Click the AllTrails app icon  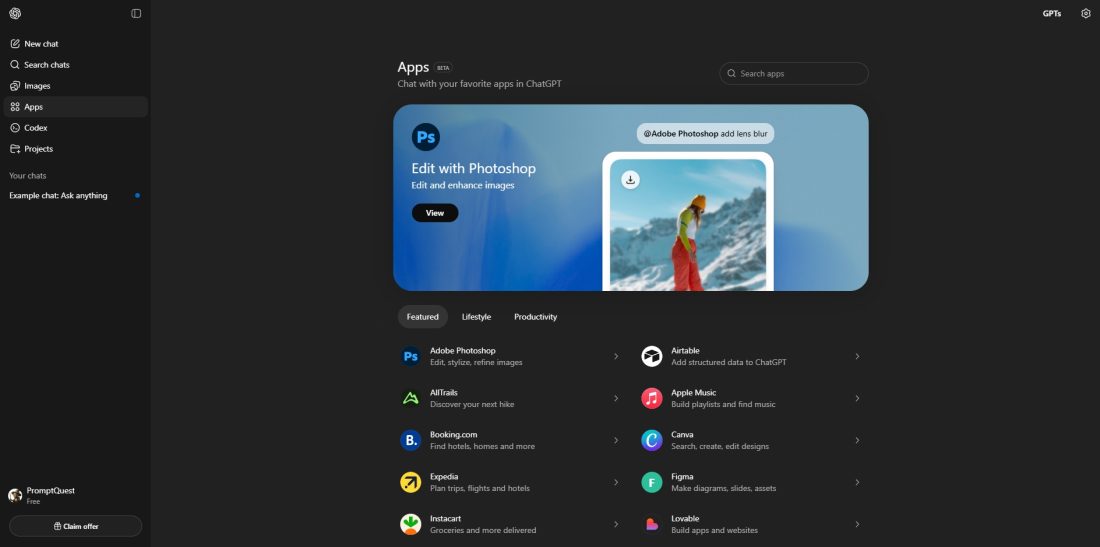click(411, 398)
